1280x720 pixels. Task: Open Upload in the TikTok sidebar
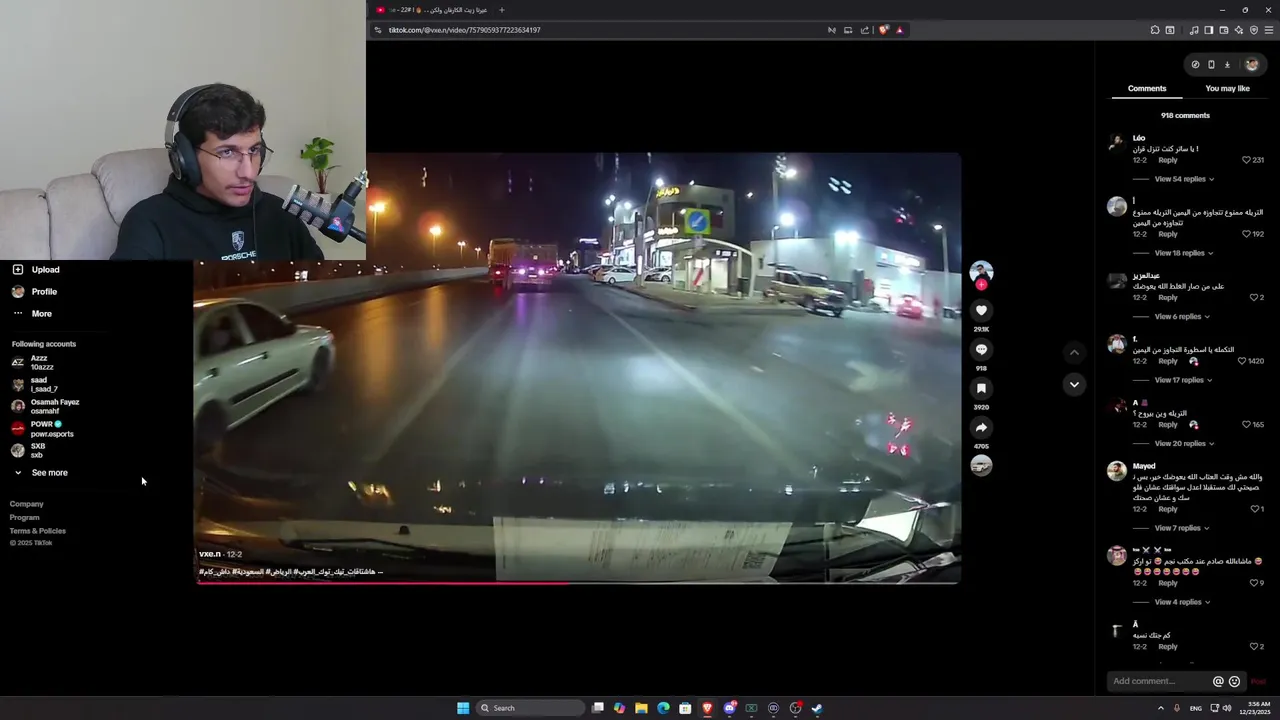tap(36, 269)
